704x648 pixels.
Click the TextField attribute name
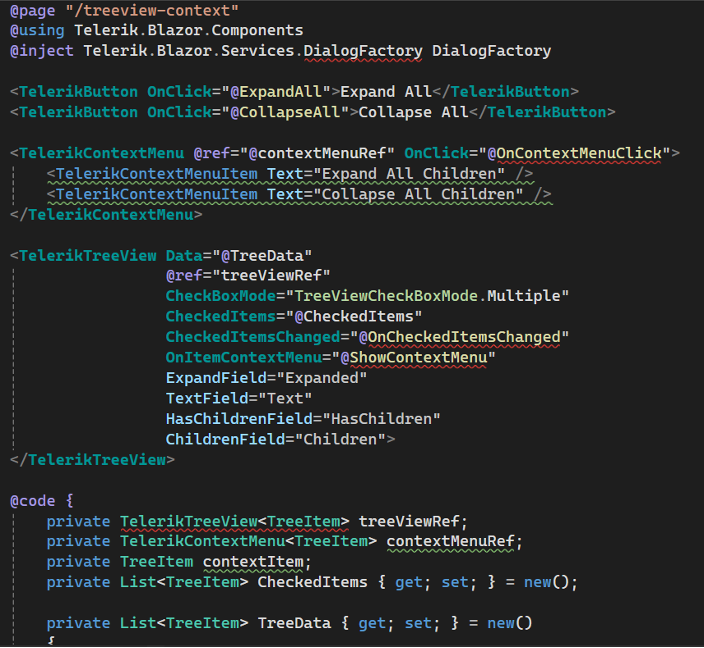[207, 398]
